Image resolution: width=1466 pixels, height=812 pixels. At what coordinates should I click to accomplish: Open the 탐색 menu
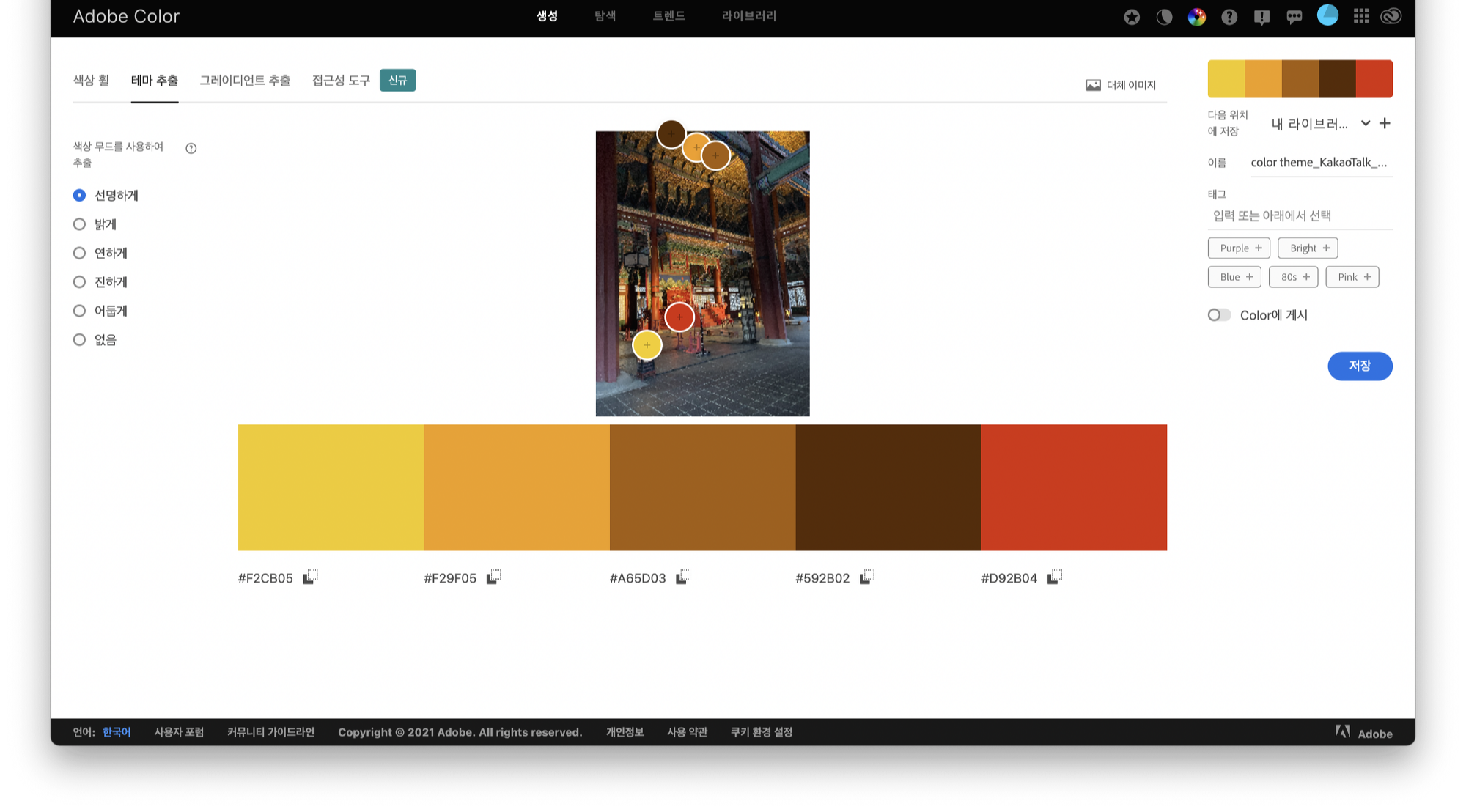(605, 16)
